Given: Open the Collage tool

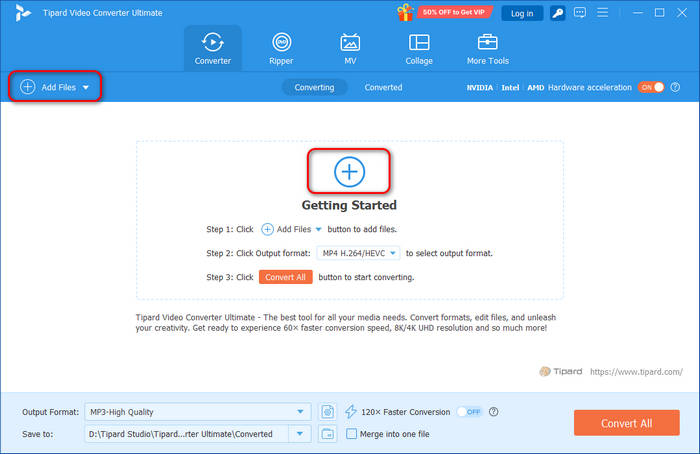Looking at the screenshot, I should click(419, 48).
